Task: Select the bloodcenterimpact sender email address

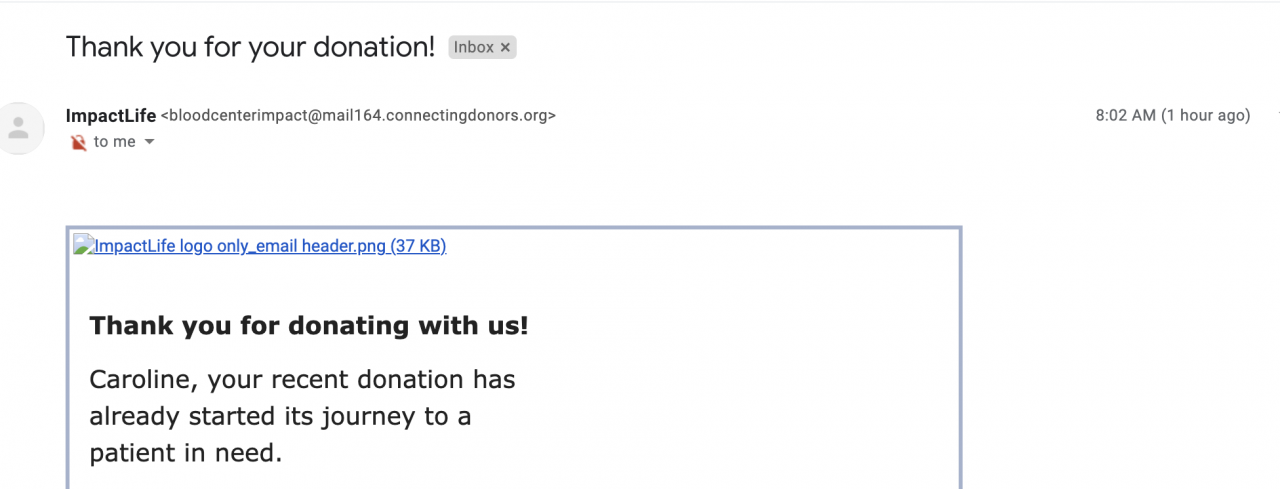Action: pos(358,115)
